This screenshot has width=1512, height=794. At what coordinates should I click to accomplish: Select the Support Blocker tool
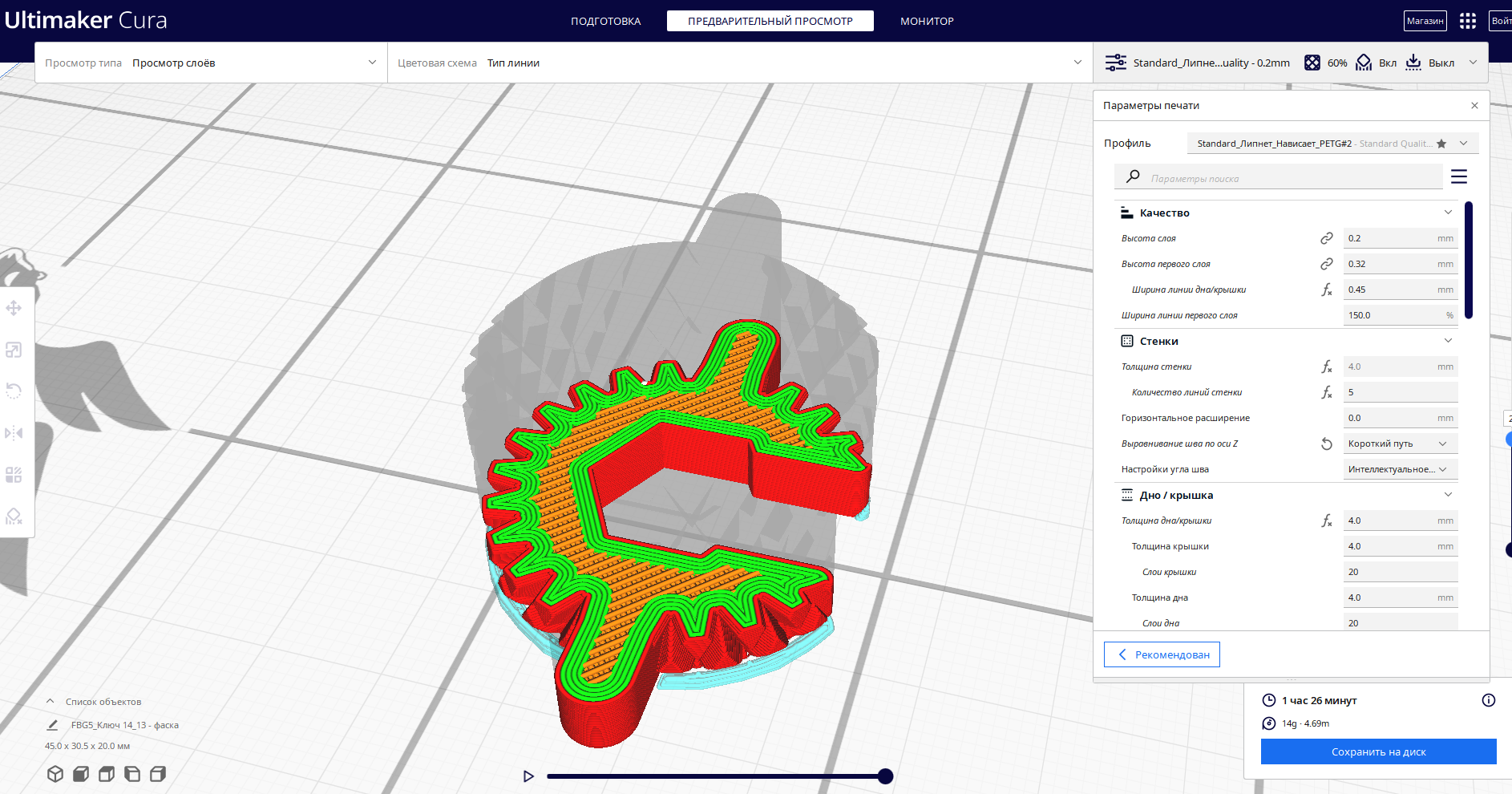[14, 517]
